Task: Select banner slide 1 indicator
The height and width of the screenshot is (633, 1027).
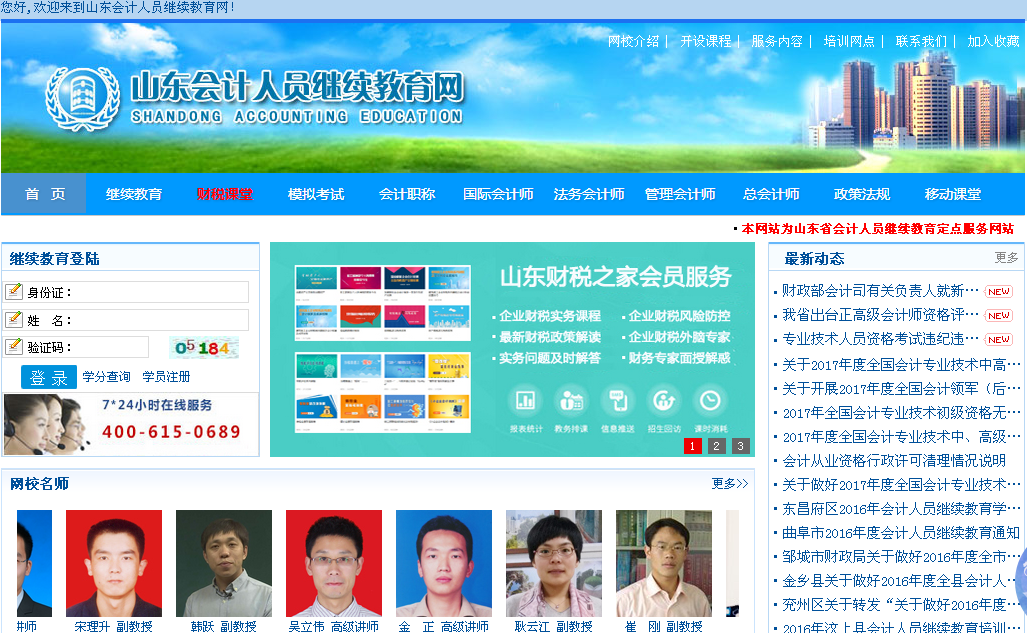Action: pos(693,446)
